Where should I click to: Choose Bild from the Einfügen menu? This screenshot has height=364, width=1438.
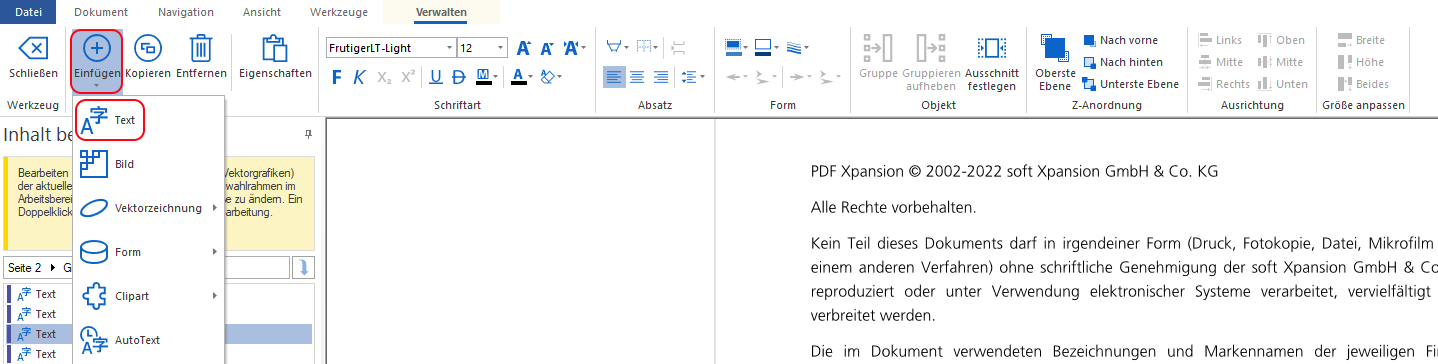pos(148,164)
